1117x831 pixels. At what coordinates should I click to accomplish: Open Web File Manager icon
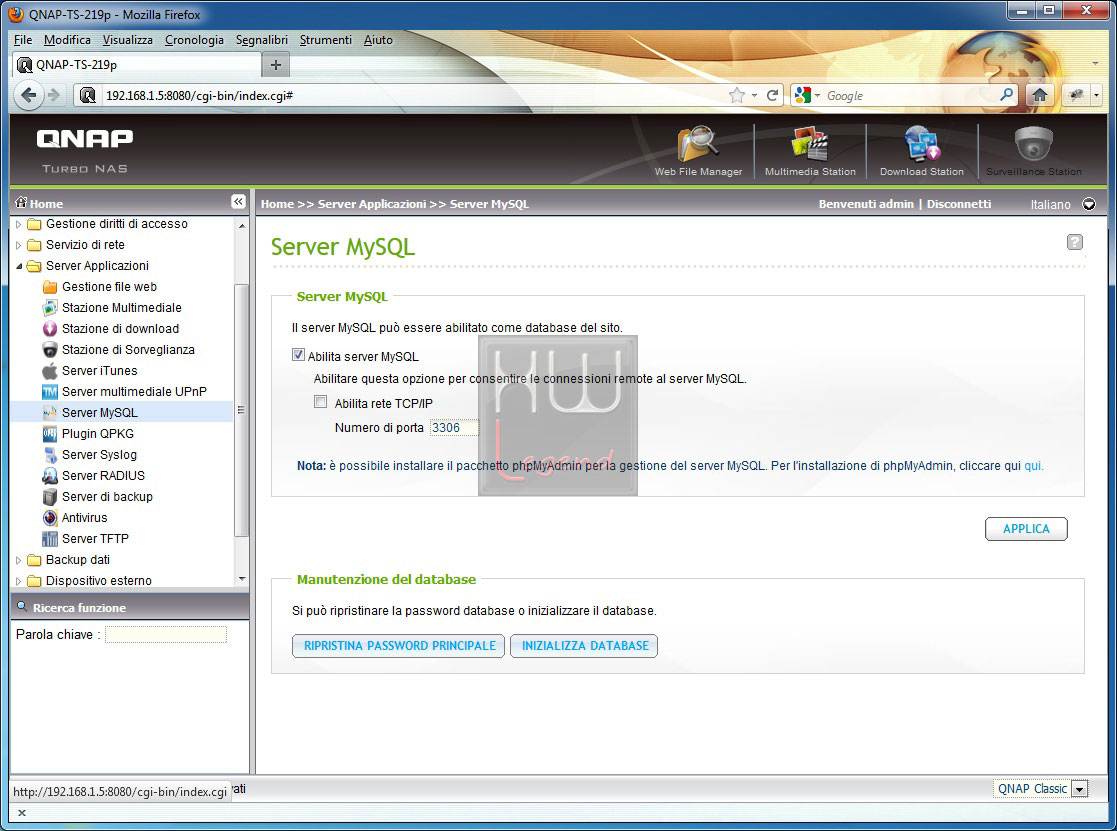pos(697,144)
